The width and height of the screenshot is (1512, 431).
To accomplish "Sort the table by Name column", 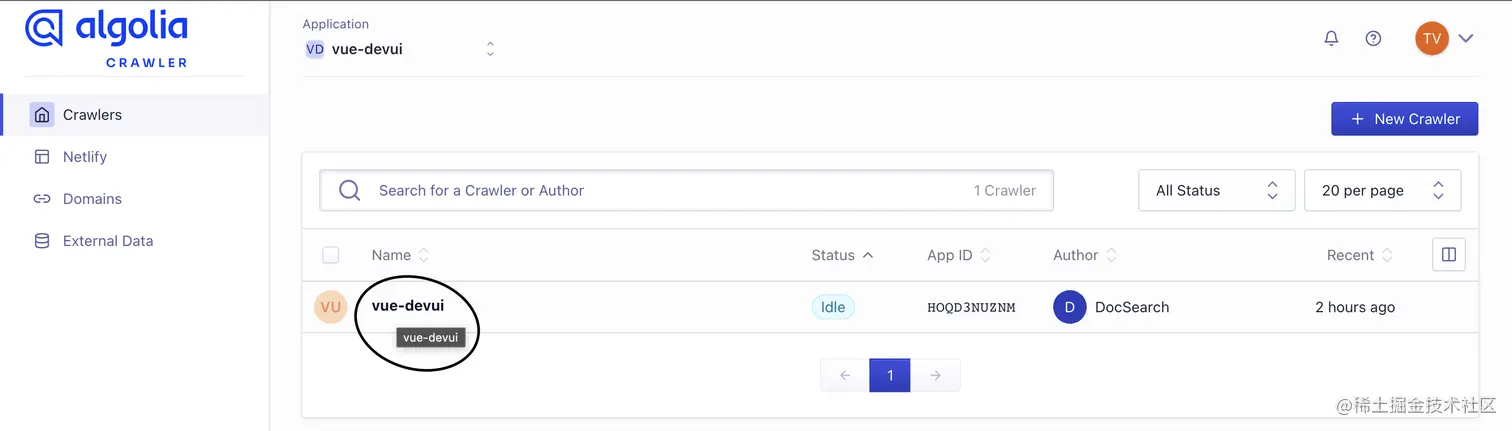I will (x=400, y=255).
